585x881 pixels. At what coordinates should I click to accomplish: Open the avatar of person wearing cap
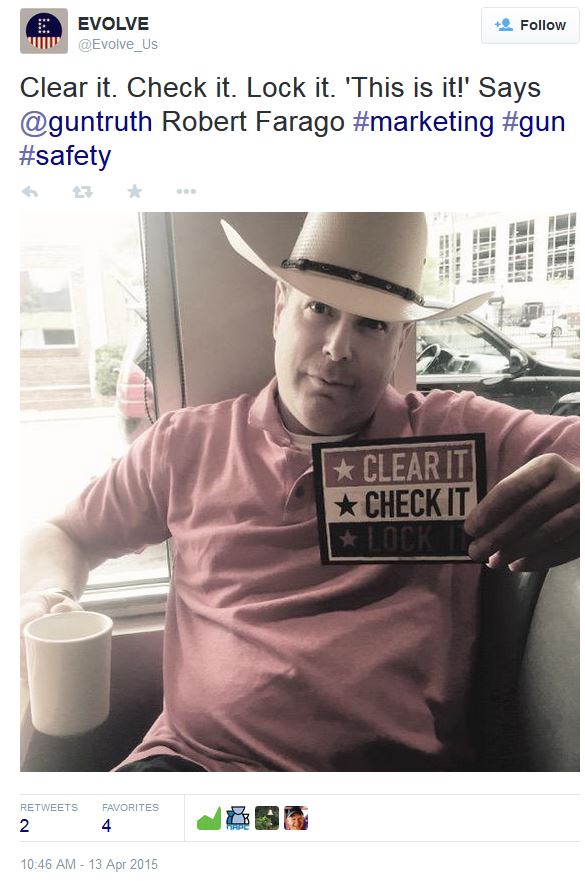296,818
